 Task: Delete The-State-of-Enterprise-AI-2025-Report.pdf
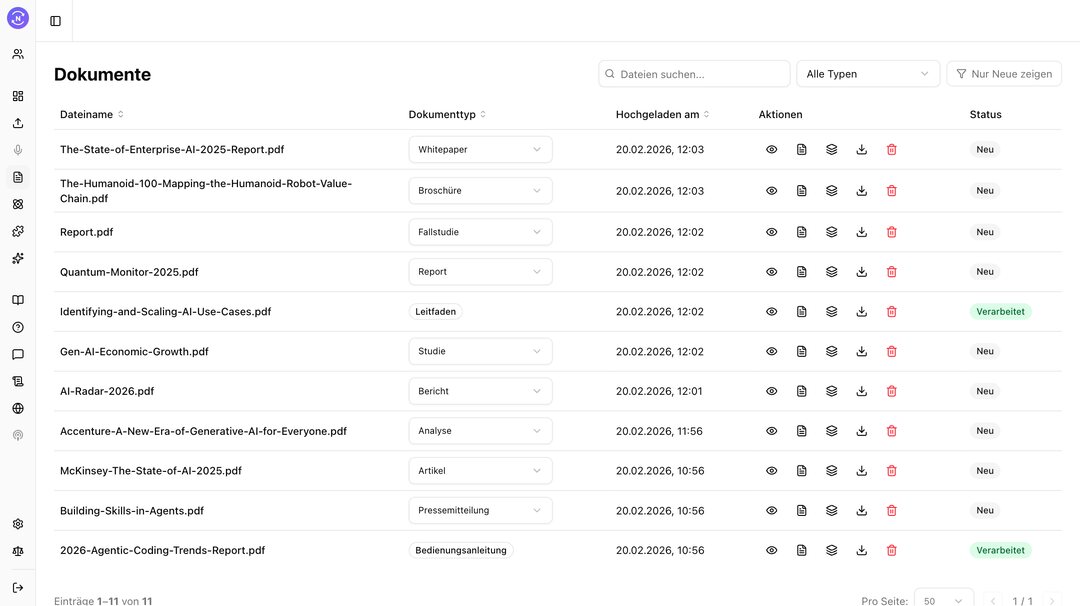(891, 149)
